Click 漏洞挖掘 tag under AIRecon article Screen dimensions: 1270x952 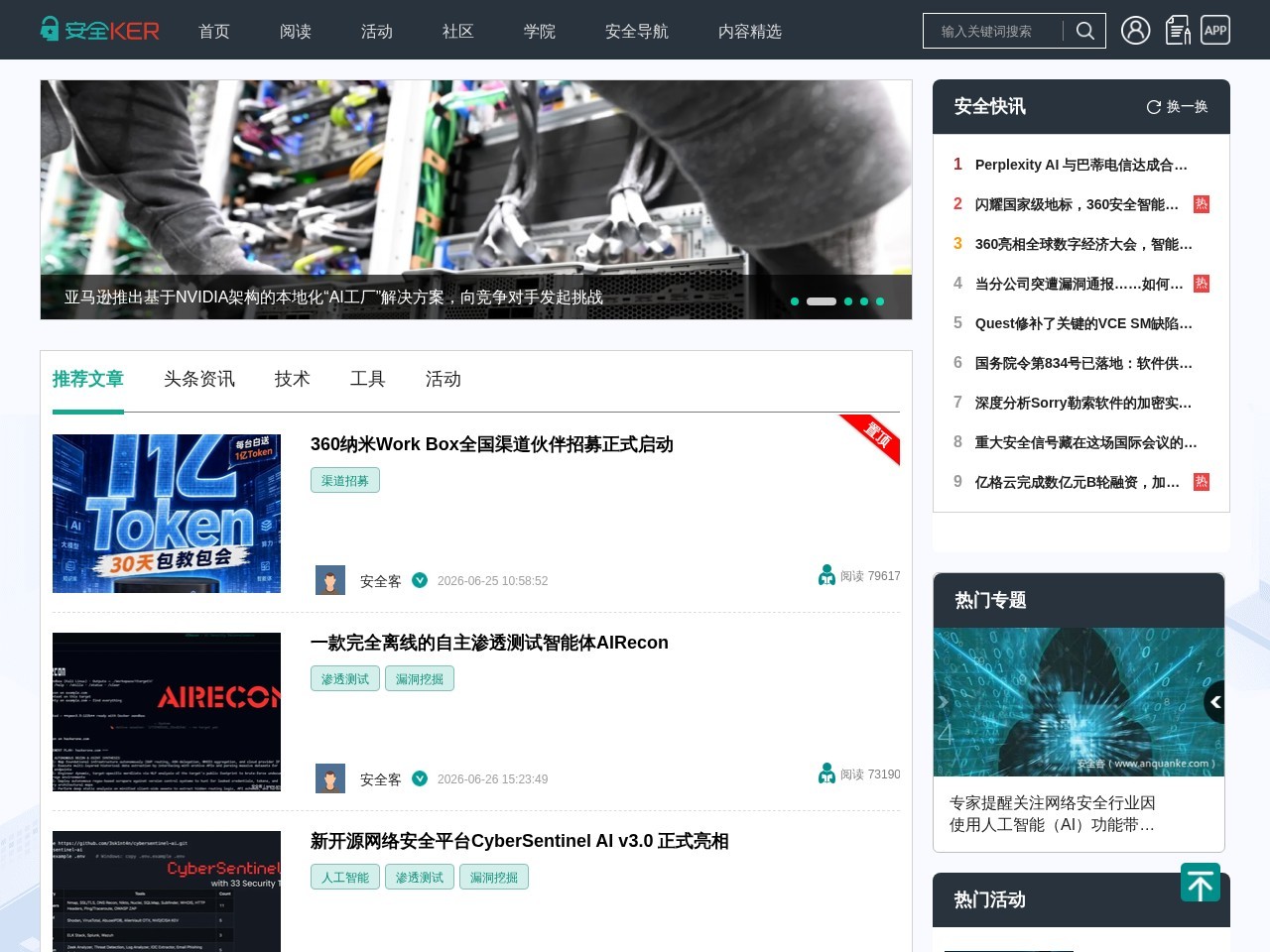[x=420, y=678]
